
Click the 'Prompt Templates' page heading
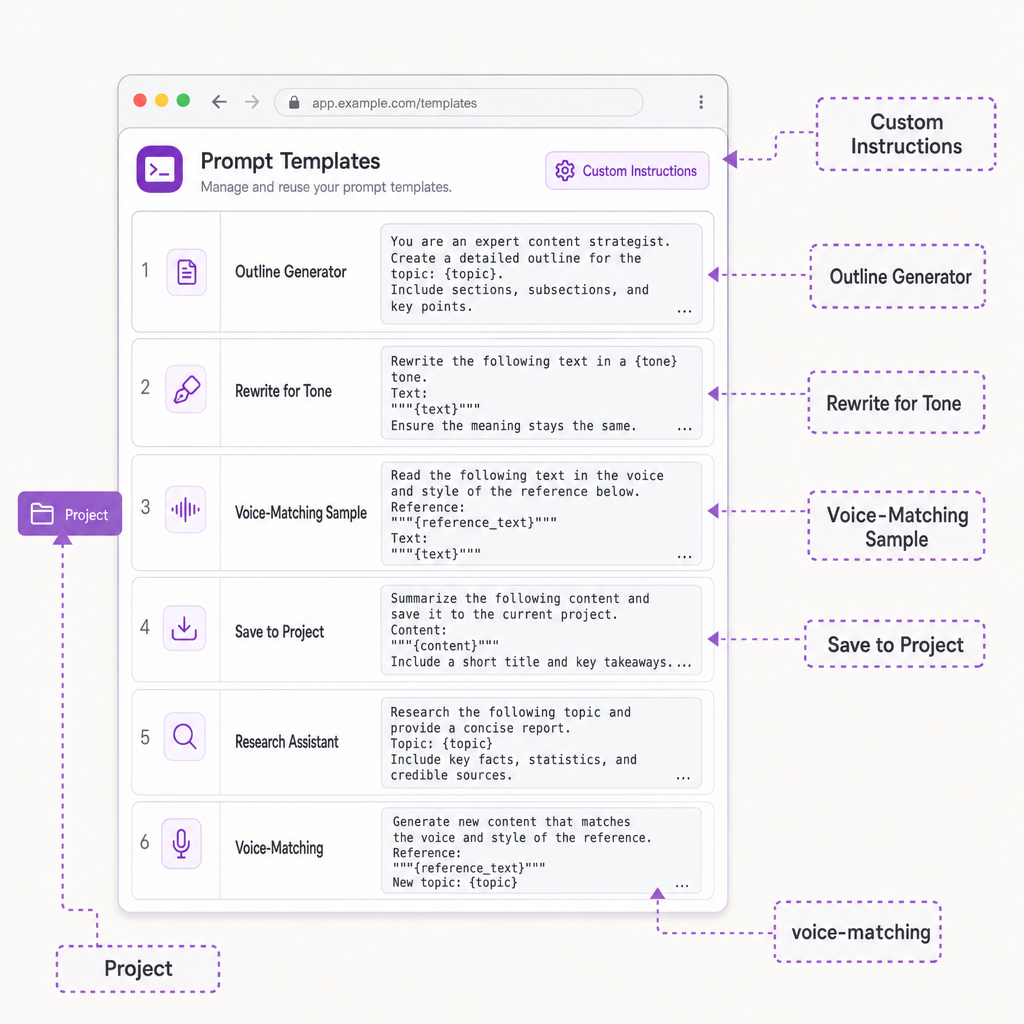pyautogui.click(x=290, y=161)
